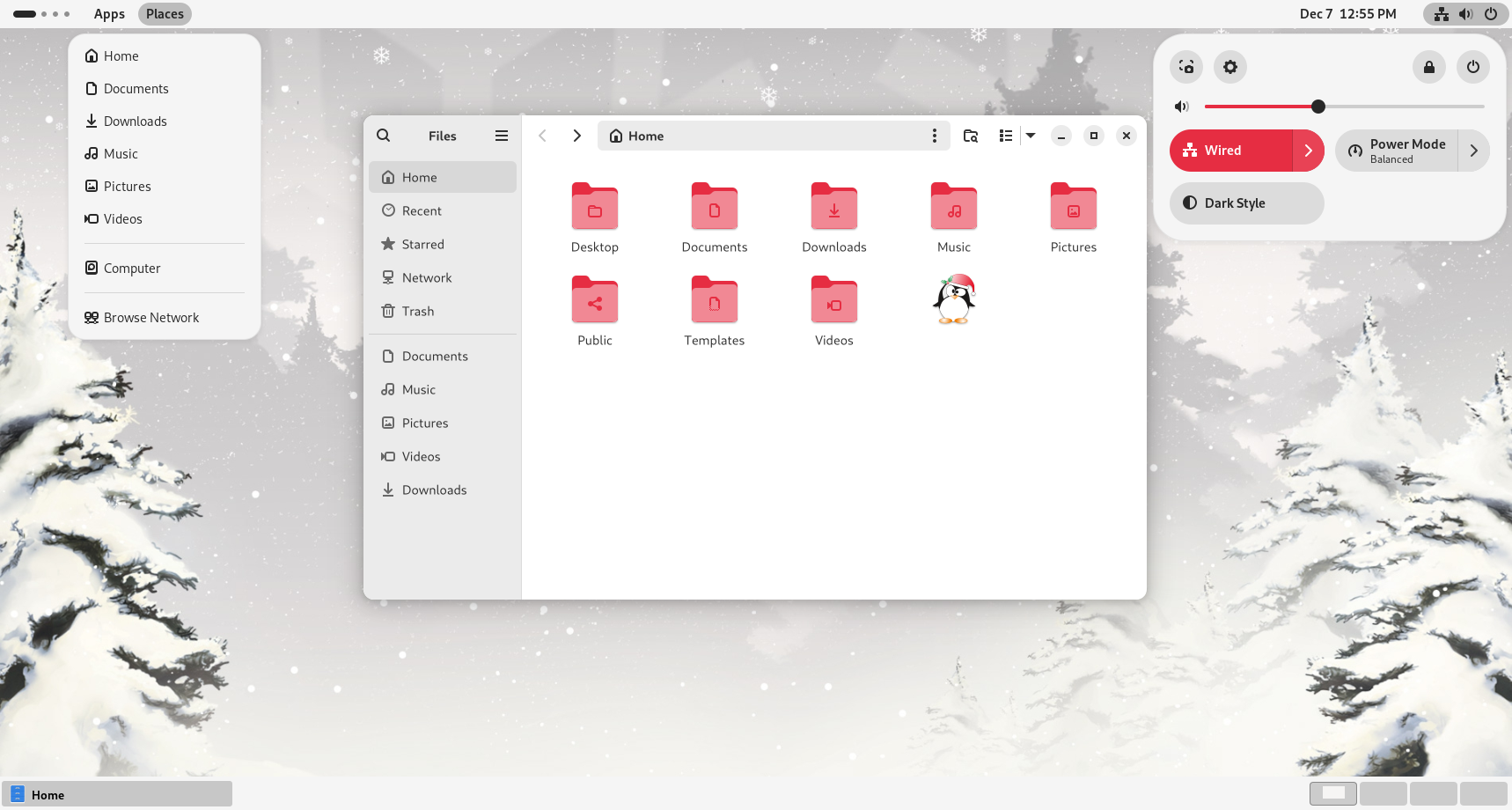Choose Videos from Places menu

[165, 218]
